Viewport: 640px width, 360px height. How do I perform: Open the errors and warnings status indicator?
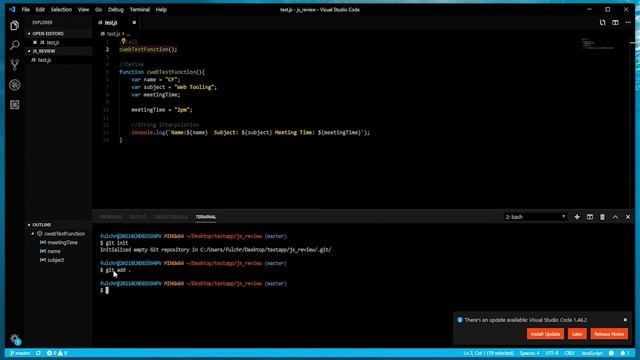57,353
